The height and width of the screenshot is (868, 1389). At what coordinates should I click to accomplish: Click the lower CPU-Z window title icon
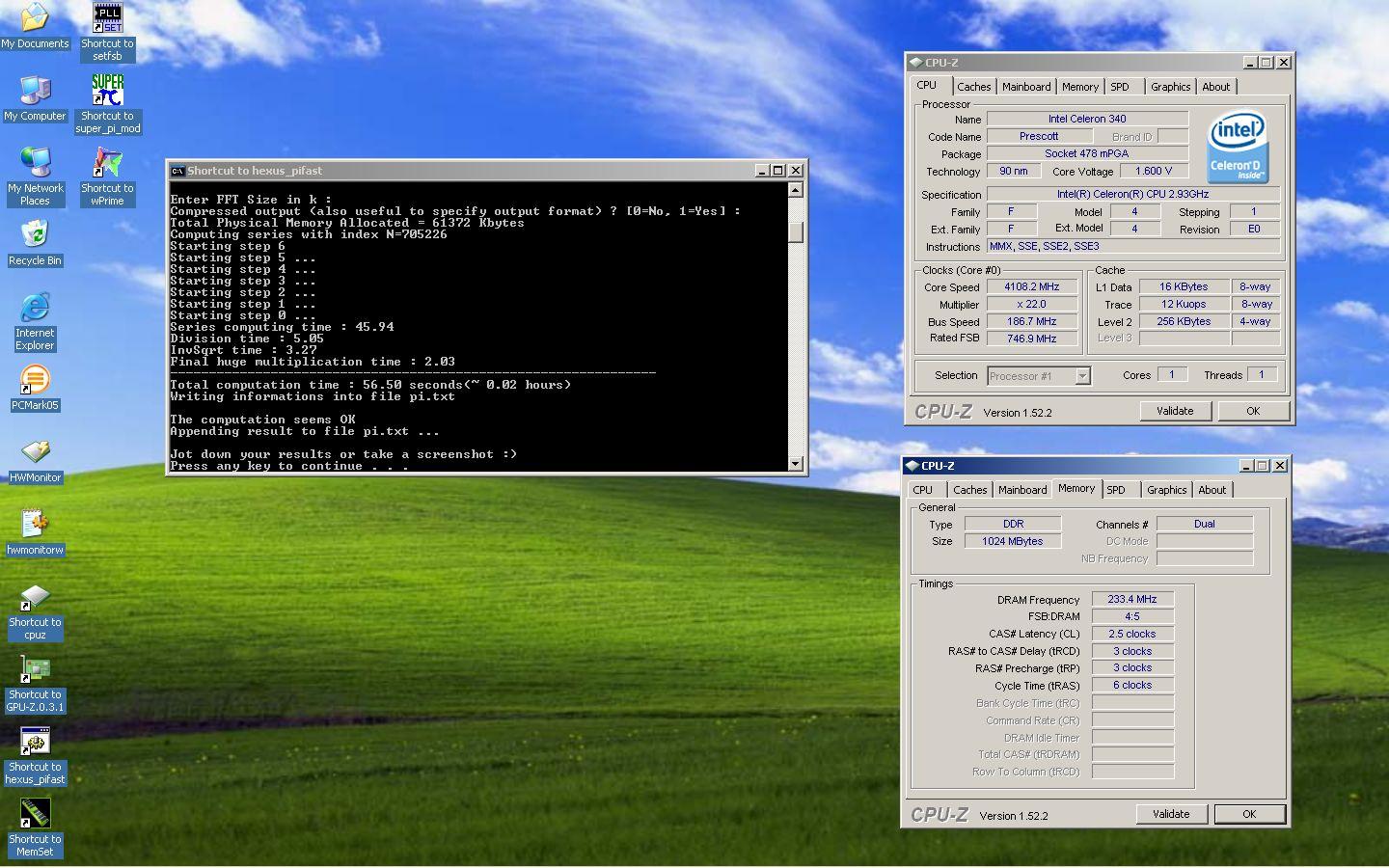(912, 466)
